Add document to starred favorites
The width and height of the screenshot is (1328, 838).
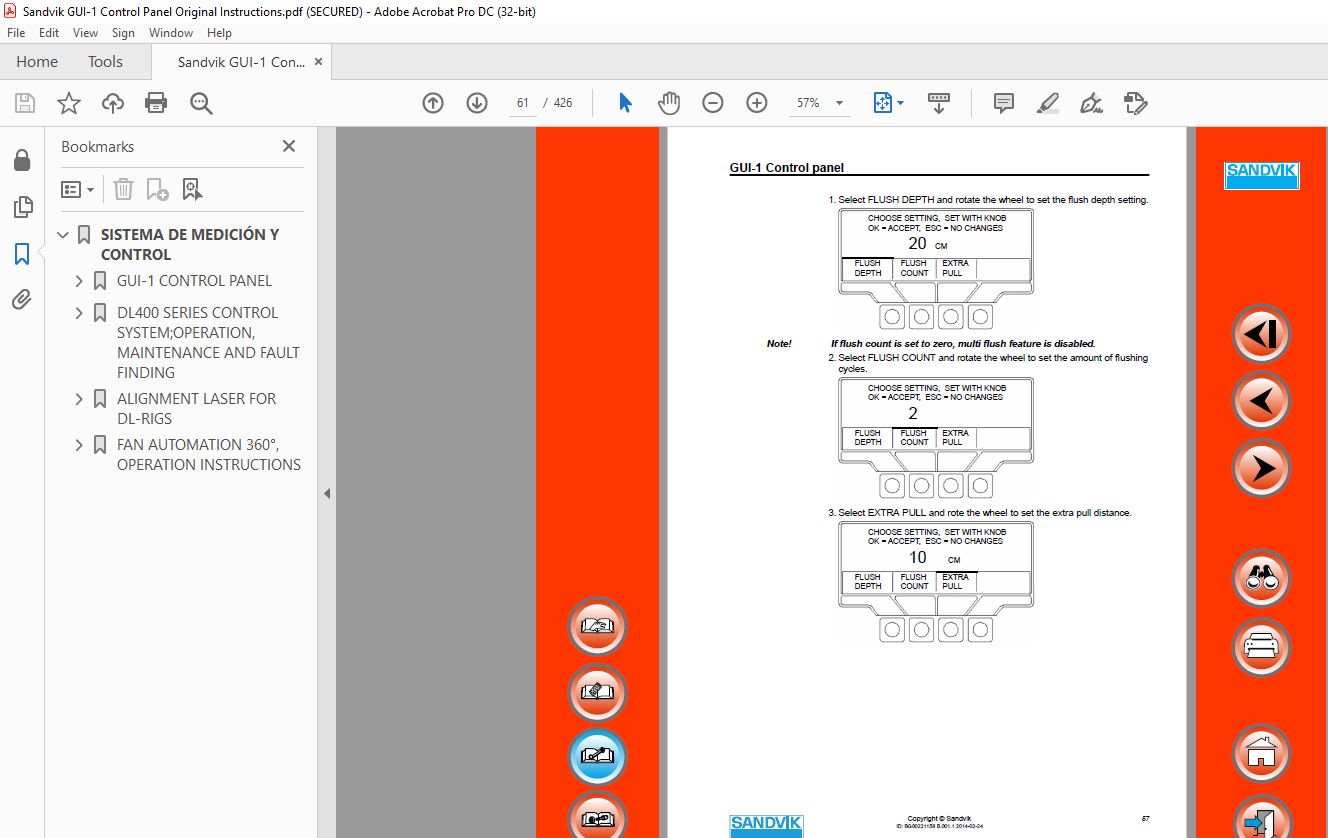coord(68,103)
